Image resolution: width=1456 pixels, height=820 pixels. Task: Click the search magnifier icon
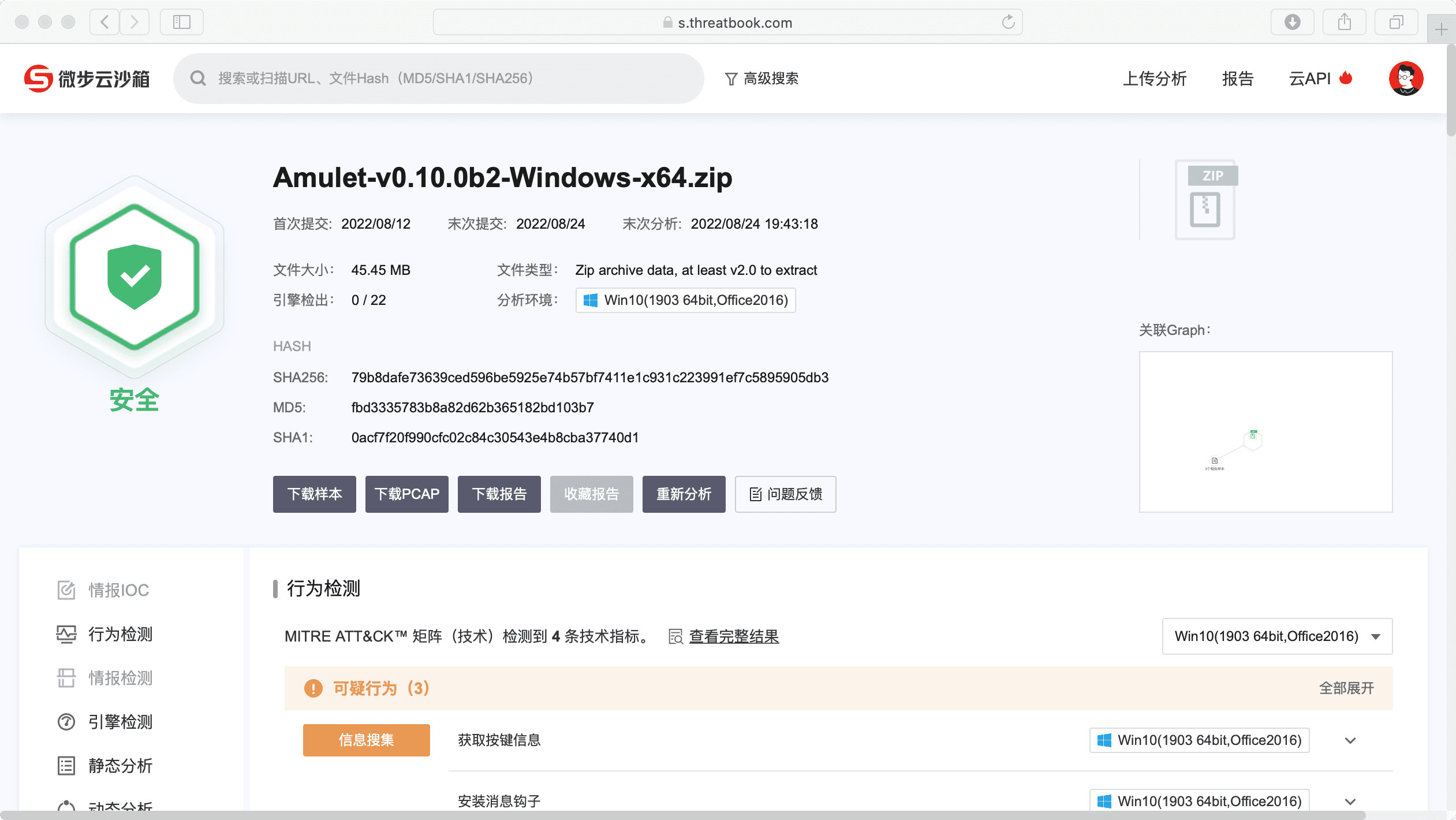(198, 79)
